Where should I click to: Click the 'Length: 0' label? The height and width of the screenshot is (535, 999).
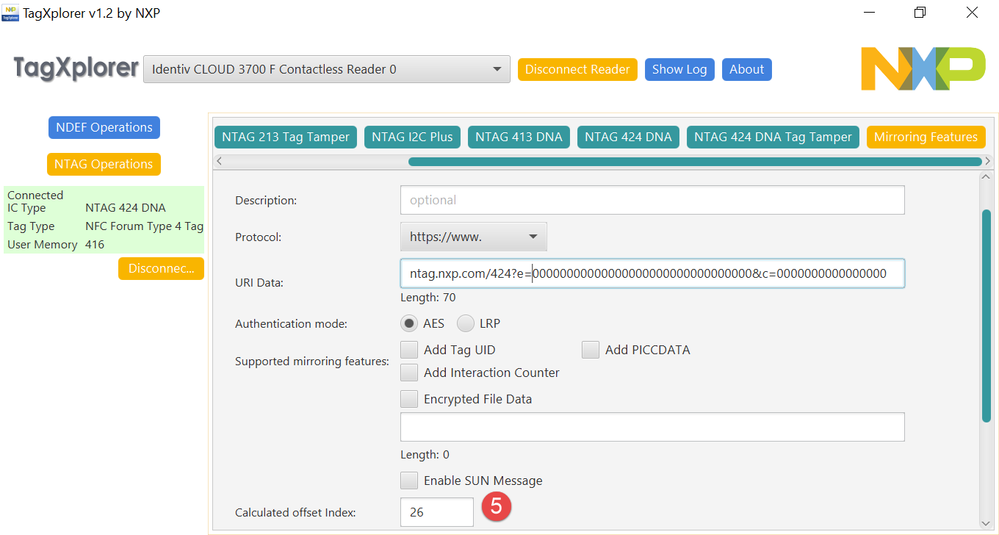coord(424,455)
